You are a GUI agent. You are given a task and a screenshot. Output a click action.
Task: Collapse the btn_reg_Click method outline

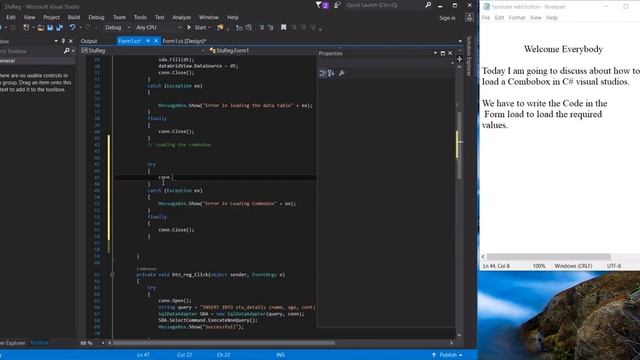[x=112, y=275]
